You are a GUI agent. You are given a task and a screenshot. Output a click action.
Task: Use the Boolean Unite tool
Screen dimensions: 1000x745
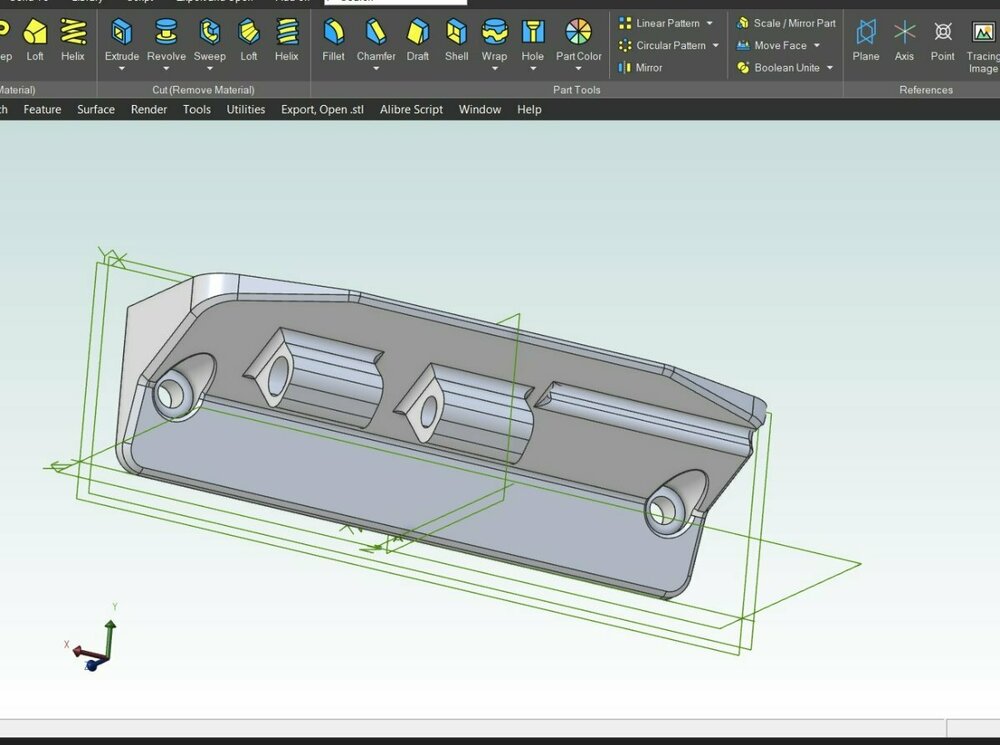(778, 68)
